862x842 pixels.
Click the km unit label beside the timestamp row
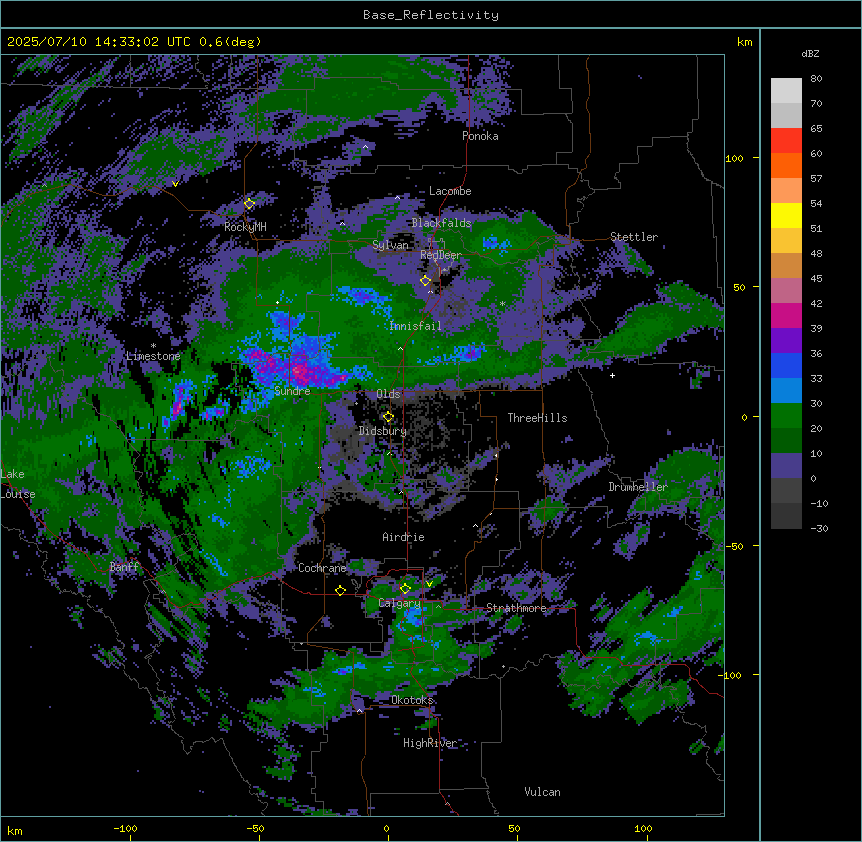click(744, 42)
